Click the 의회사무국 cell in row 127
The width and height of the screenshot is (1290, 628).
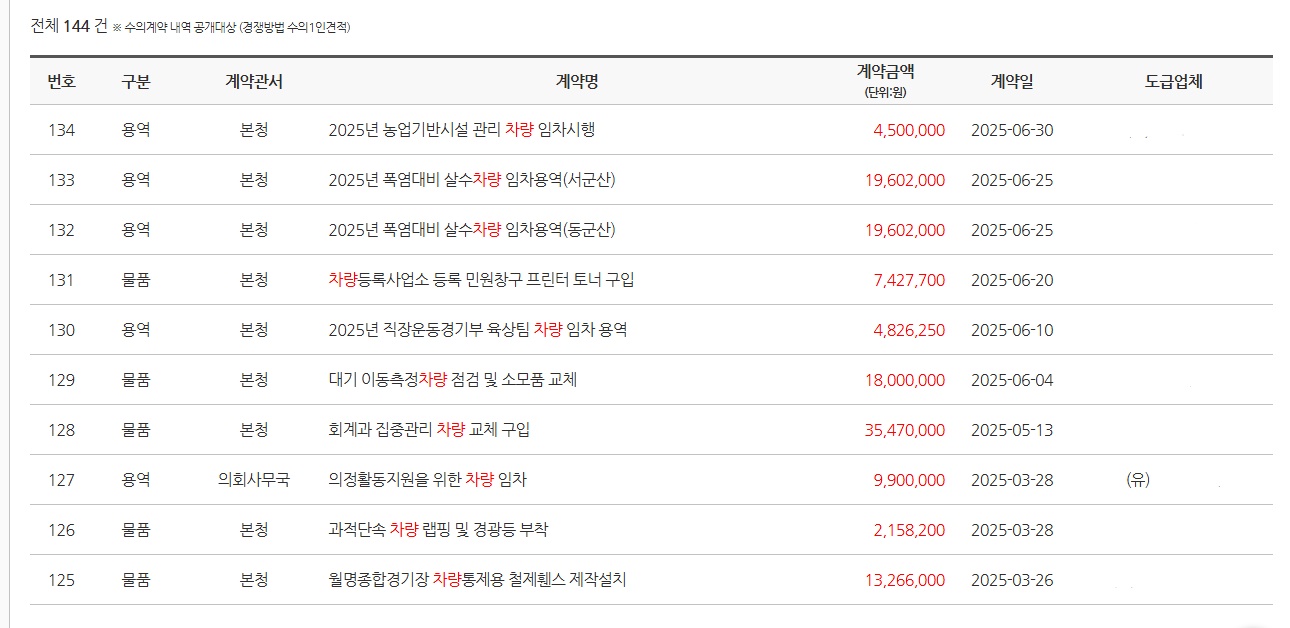coord(254,480)
